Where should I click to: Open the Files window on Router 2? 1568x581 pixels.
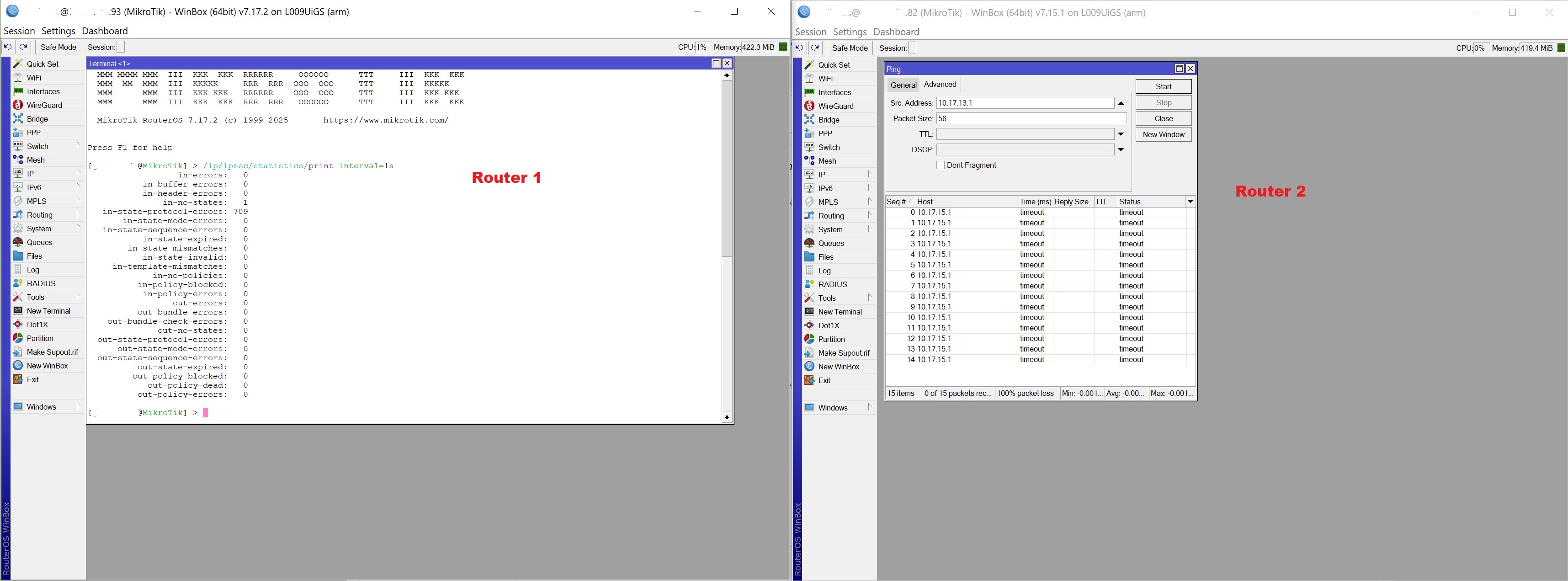coord(825,257)
